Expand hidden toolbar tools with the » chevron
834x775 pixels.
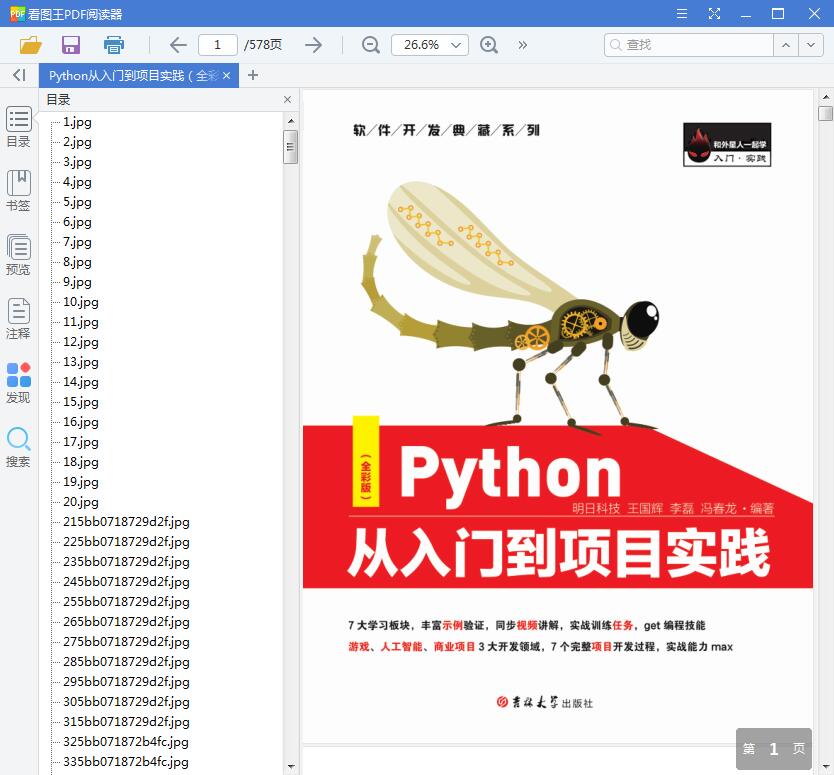[x=522, y=45]
